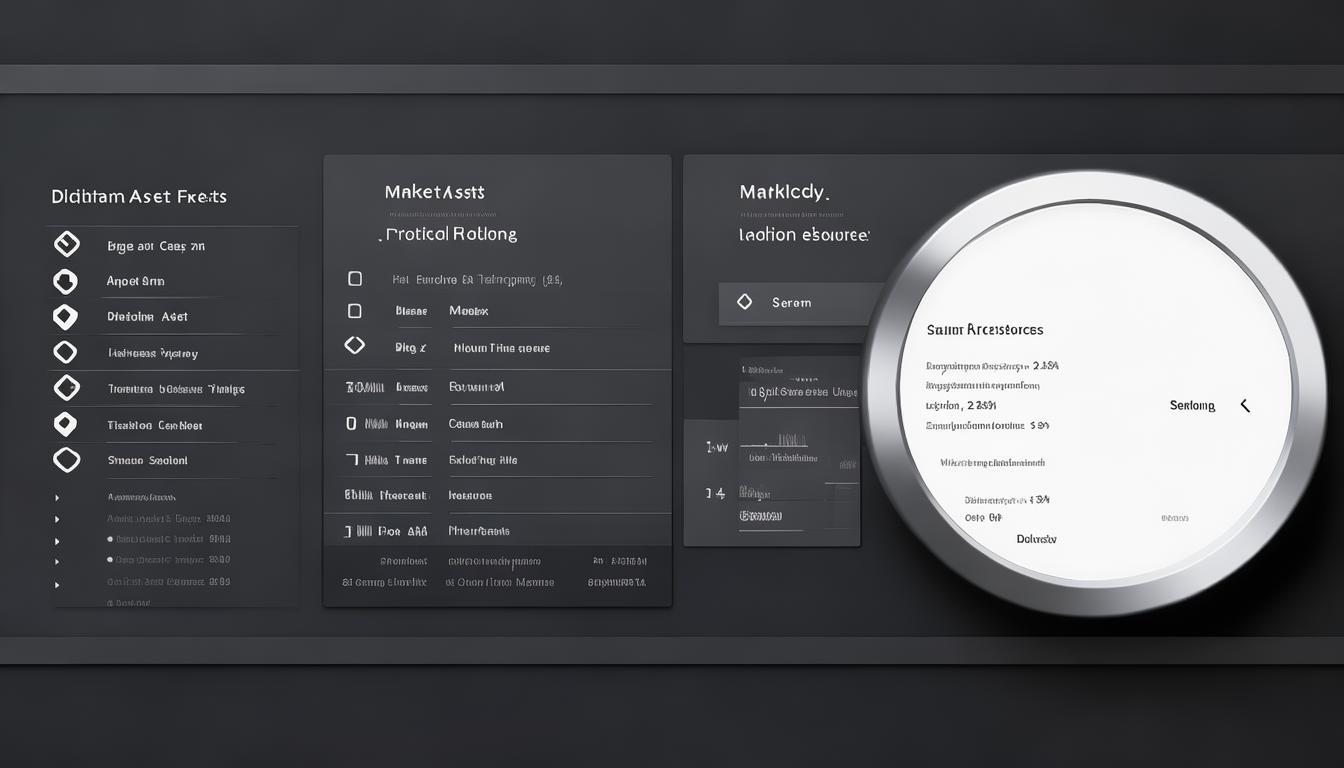Screen dimensions: 1344x768
Task: Check the box in the "Caeas suh" row
Action: point(351,424)
